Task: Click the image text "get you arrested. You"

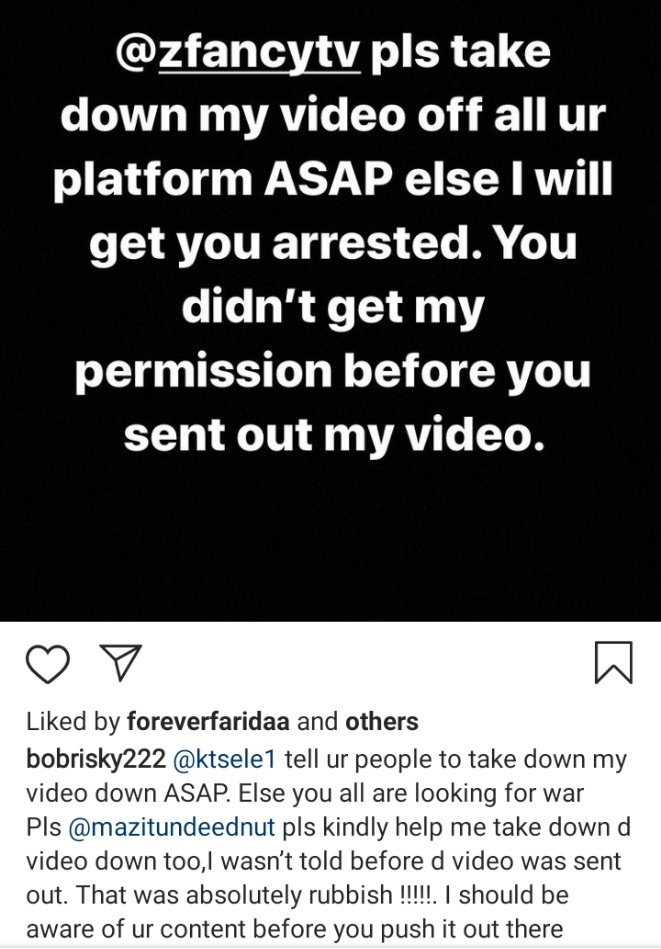Action: point(332,243)
